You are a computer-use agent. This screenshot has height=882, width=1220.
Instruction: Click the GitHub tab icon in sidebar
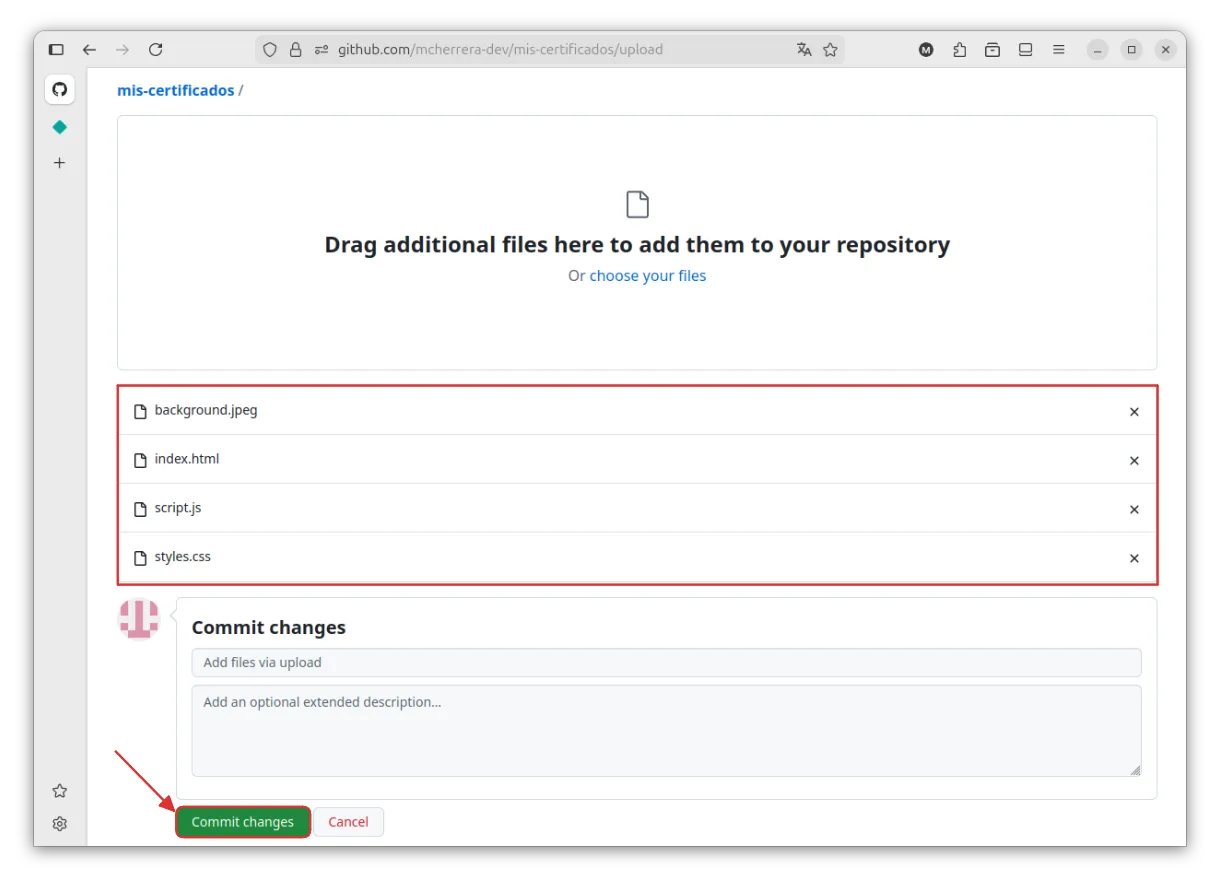60,90
